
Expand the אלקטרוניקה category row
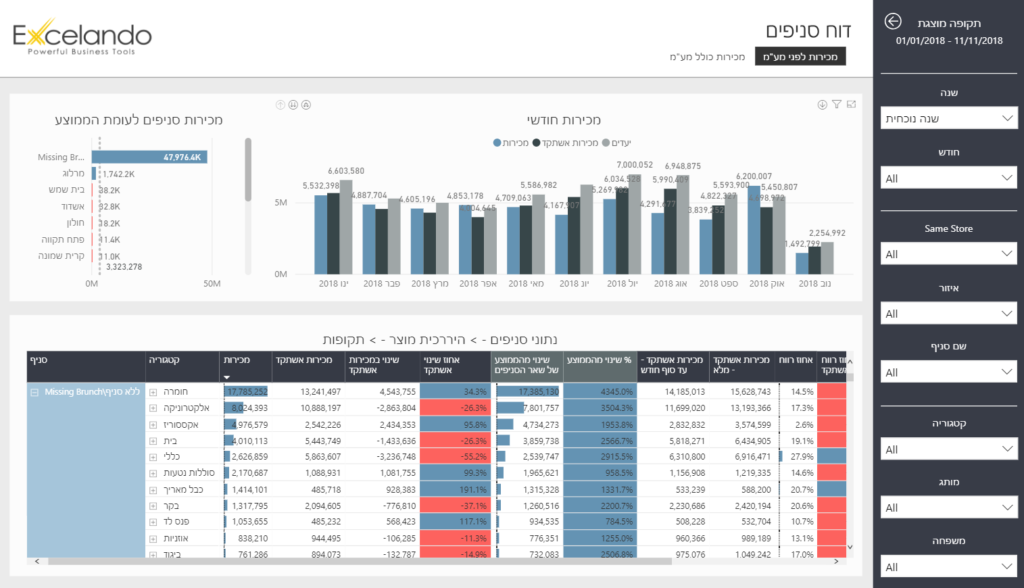point(153,408)
